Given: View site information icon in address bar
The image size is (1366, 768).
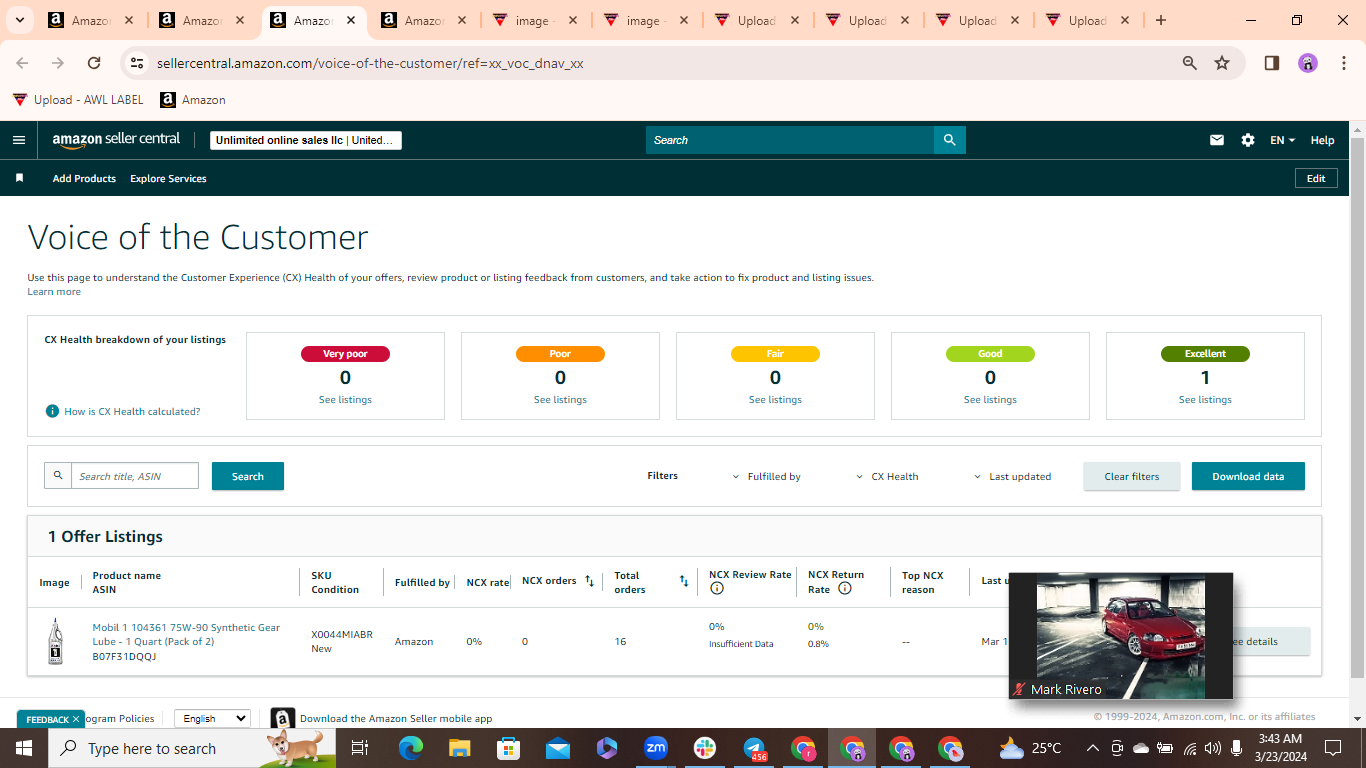Looking at the screenshot, I should [x=137, y=63].
